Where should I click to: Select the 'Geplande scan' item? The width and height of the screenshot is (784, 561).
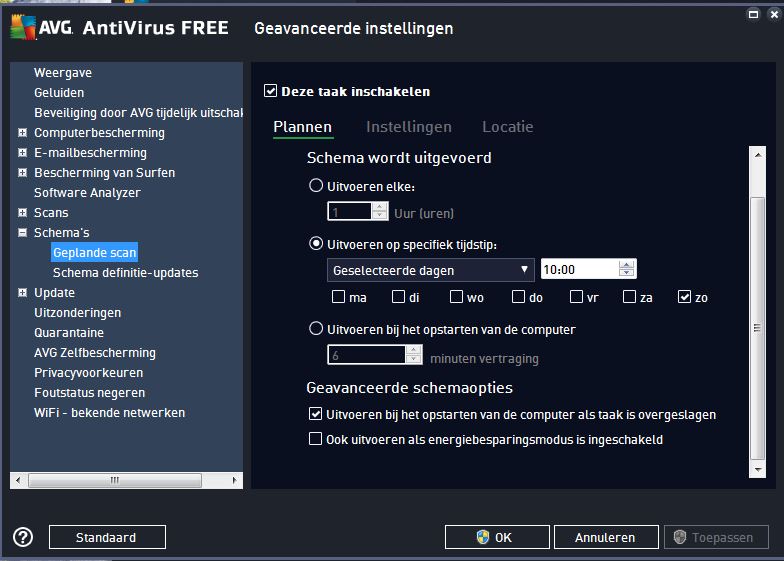point(94,252)
